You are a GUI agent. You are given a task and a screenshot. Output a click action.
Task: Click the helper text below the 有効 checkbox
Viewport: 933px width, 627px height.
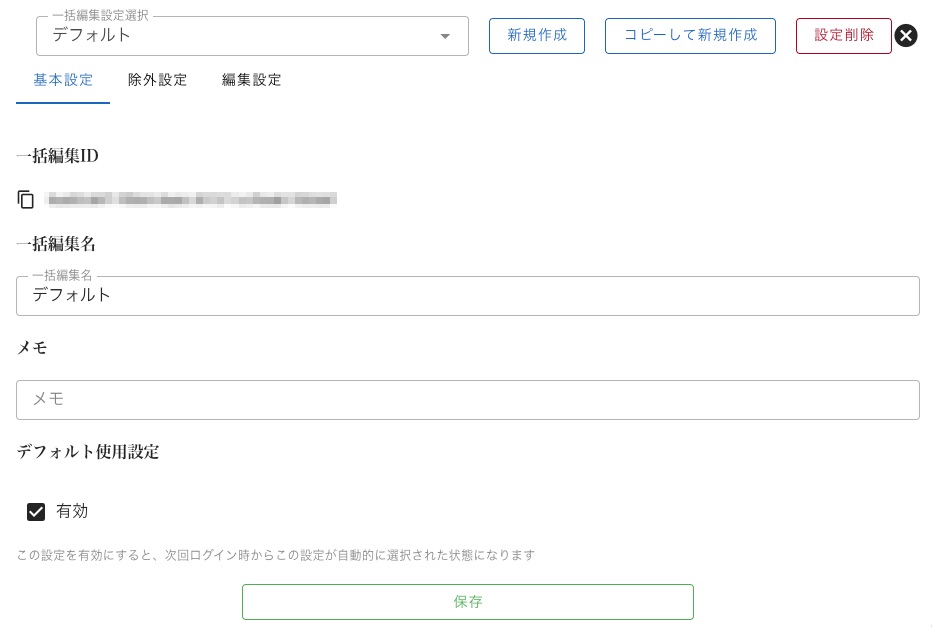coord(275,555)
